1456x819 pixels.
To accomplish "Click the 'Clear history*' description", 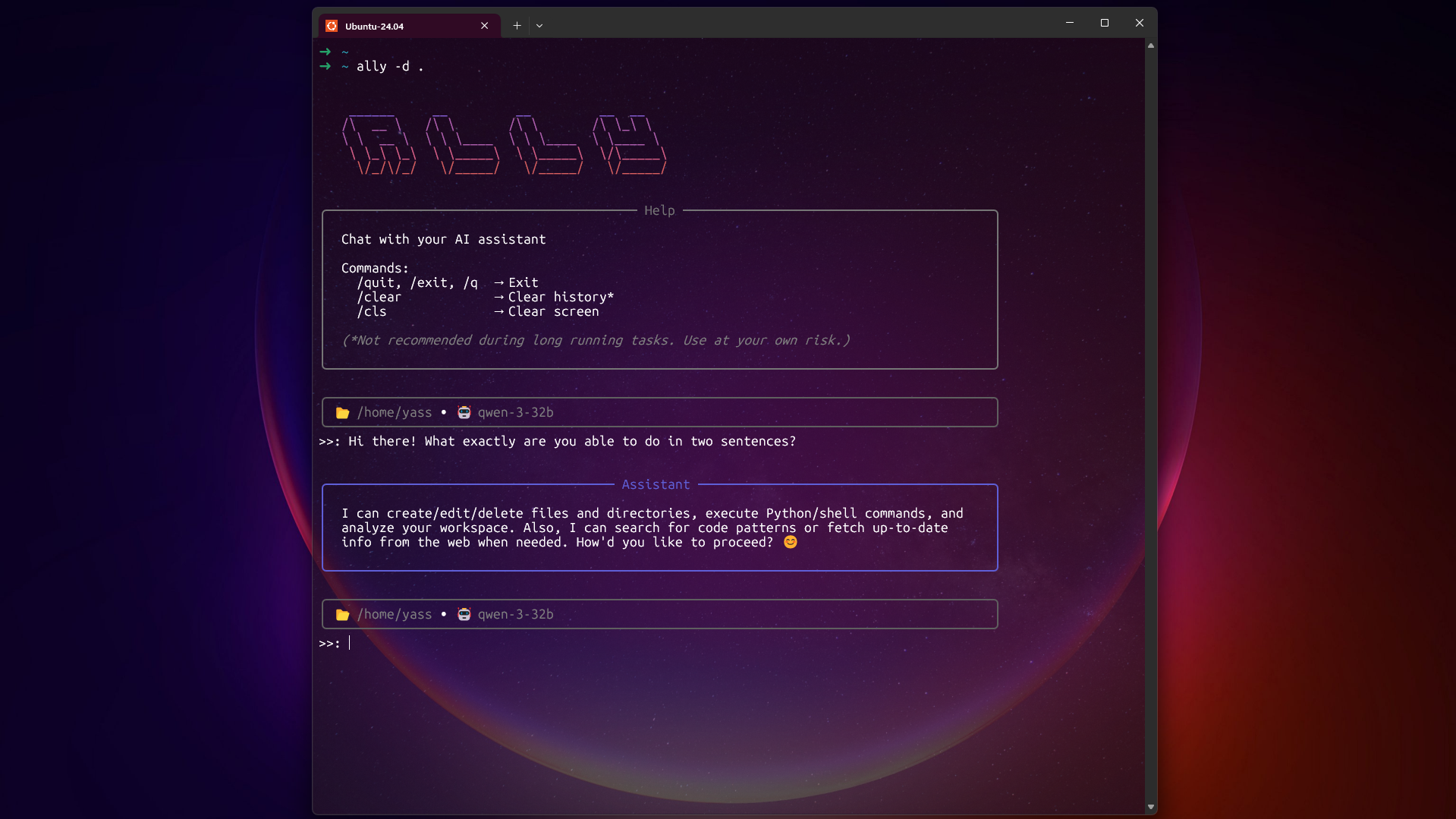I will click(x=561, y=297).
